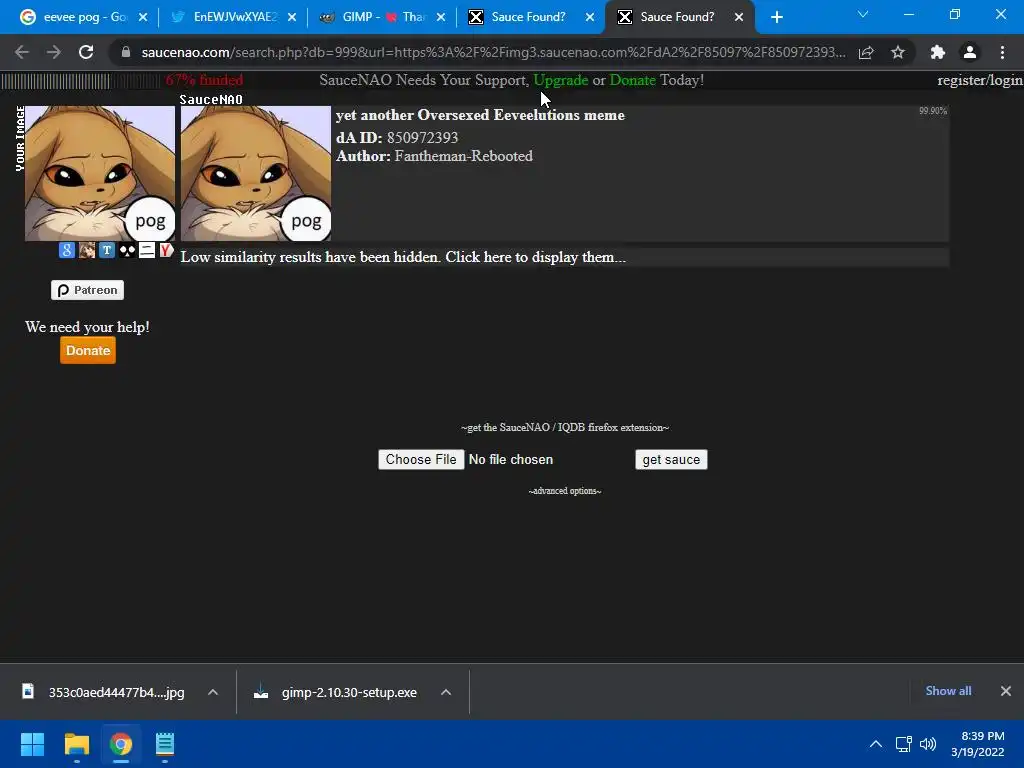Screen dimensions: 1024x768
Task: Open the Chrome profile icon
Action: [x=970, y=52]
